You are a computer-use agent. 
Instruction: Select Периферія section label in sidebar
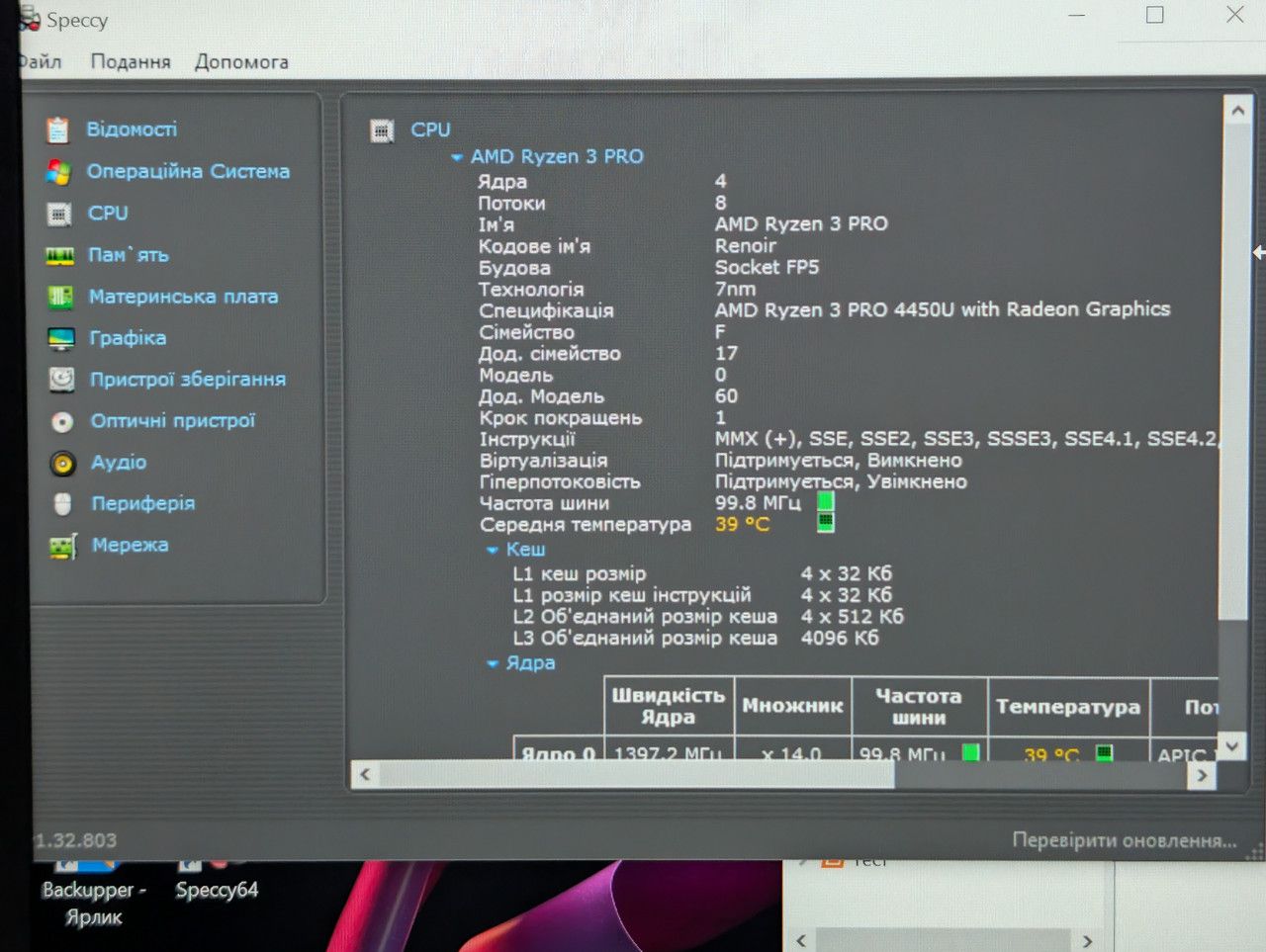(143, 503)
